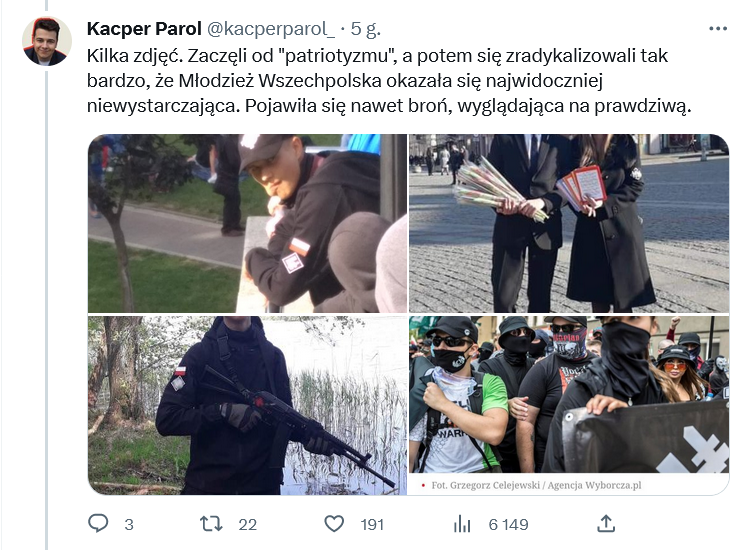
Task: Open the Kacper Parol display name link
Action: 144,29
